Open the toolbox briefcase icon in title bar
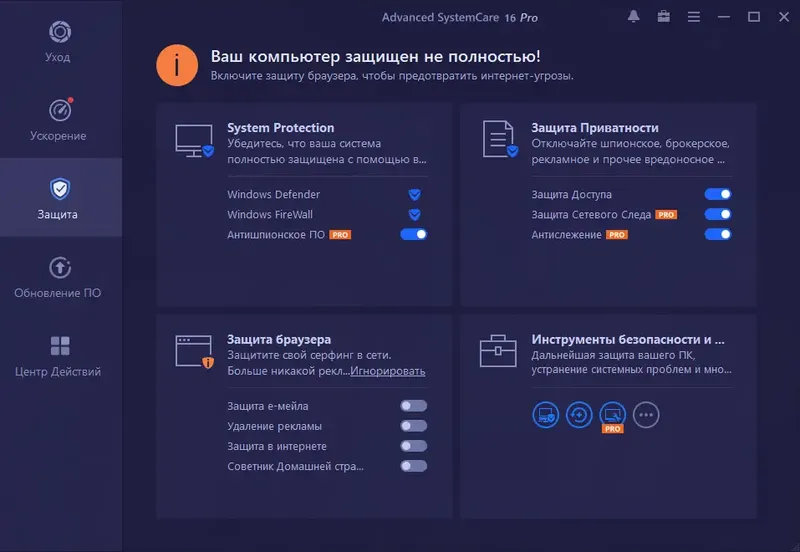800x552 pixels. click(664, 17)
